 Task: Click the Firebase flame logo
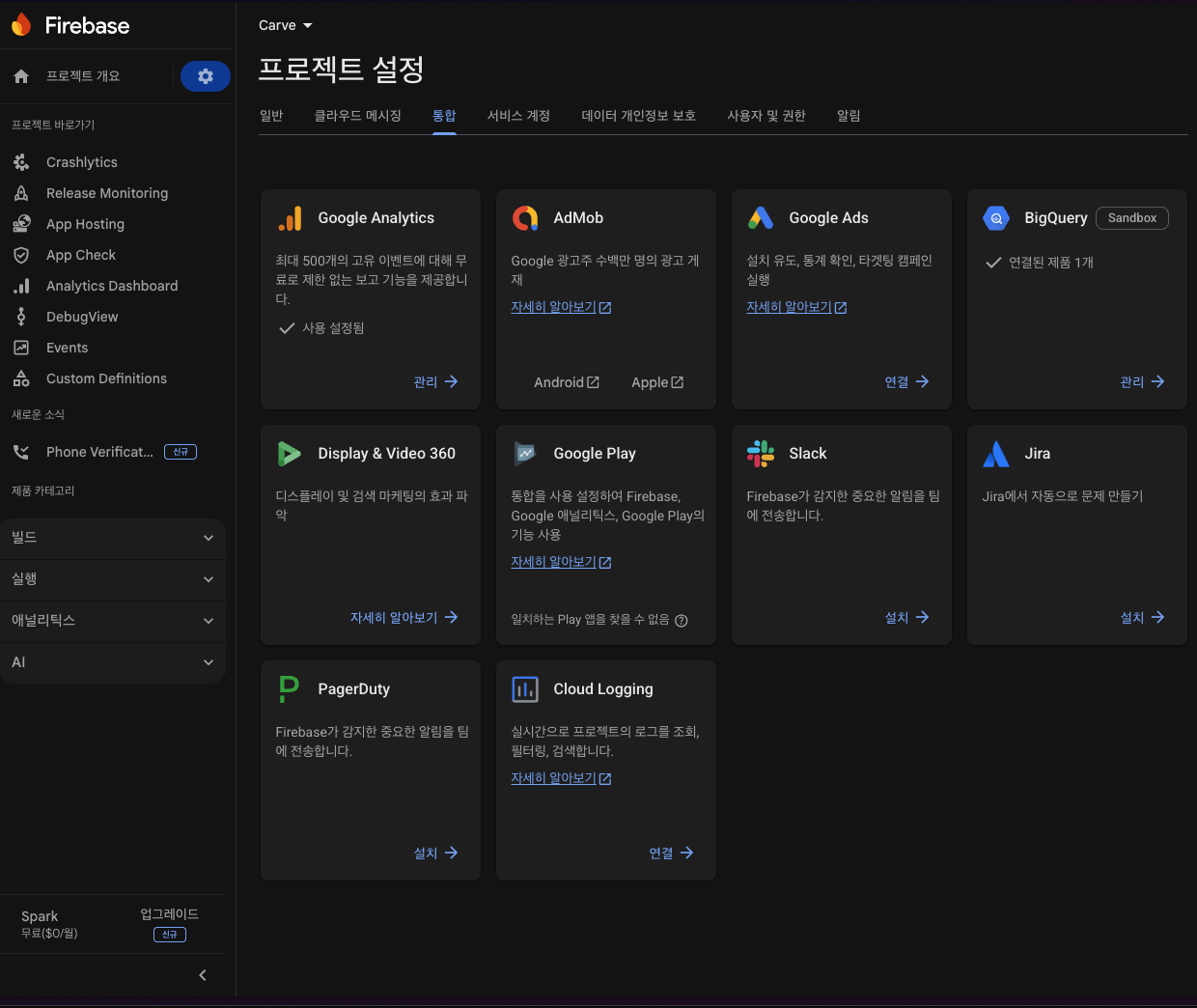click(x=21, y=25)
